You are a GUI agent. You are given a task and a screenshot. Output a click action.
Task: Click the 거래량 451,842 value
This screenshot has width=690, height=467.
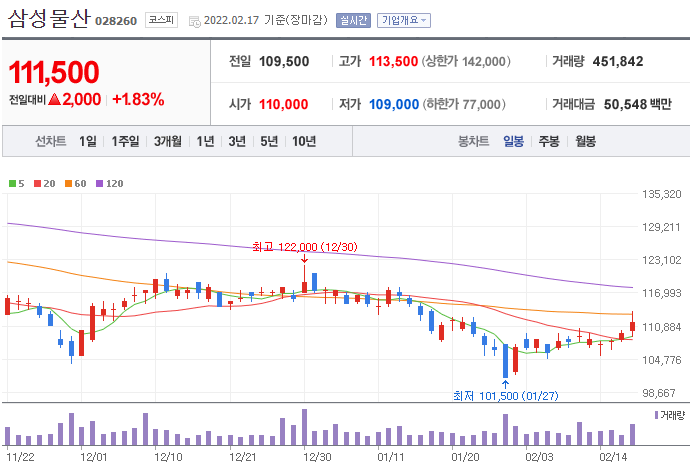[x=618, y=61]
